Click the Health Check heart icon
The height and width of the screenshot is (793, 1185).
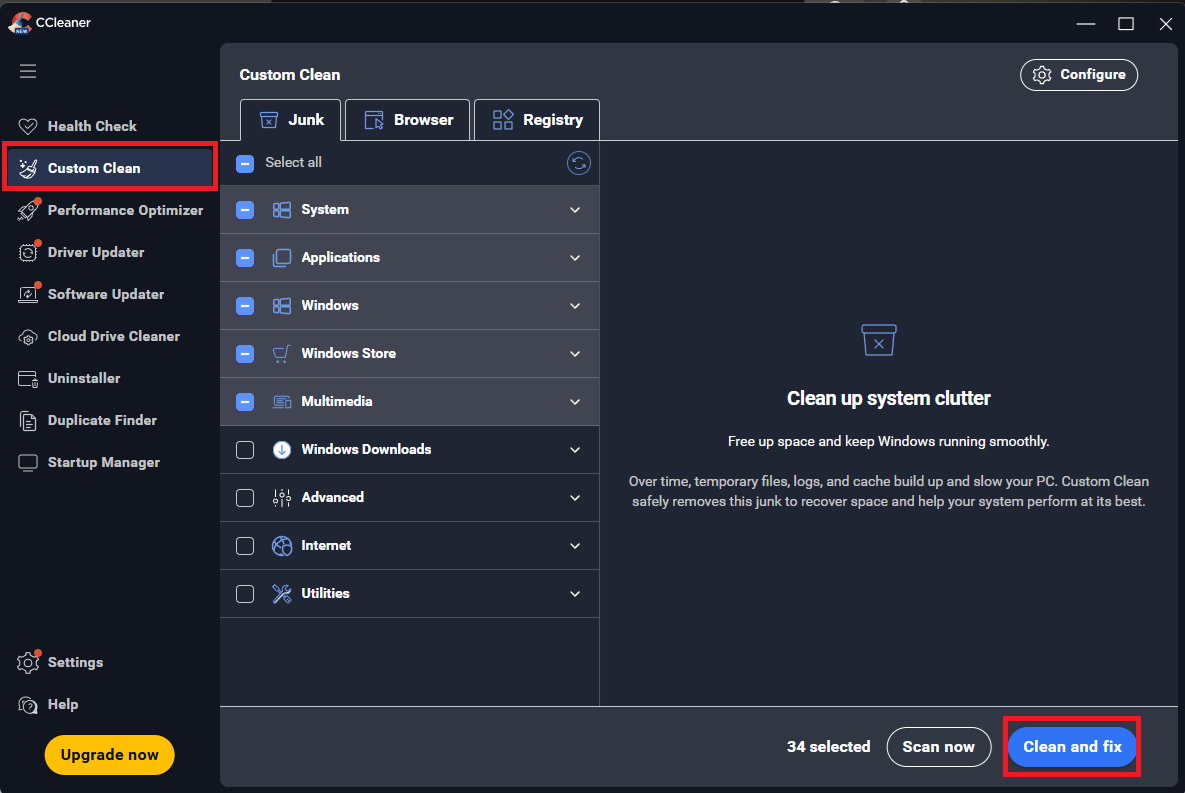28,126
